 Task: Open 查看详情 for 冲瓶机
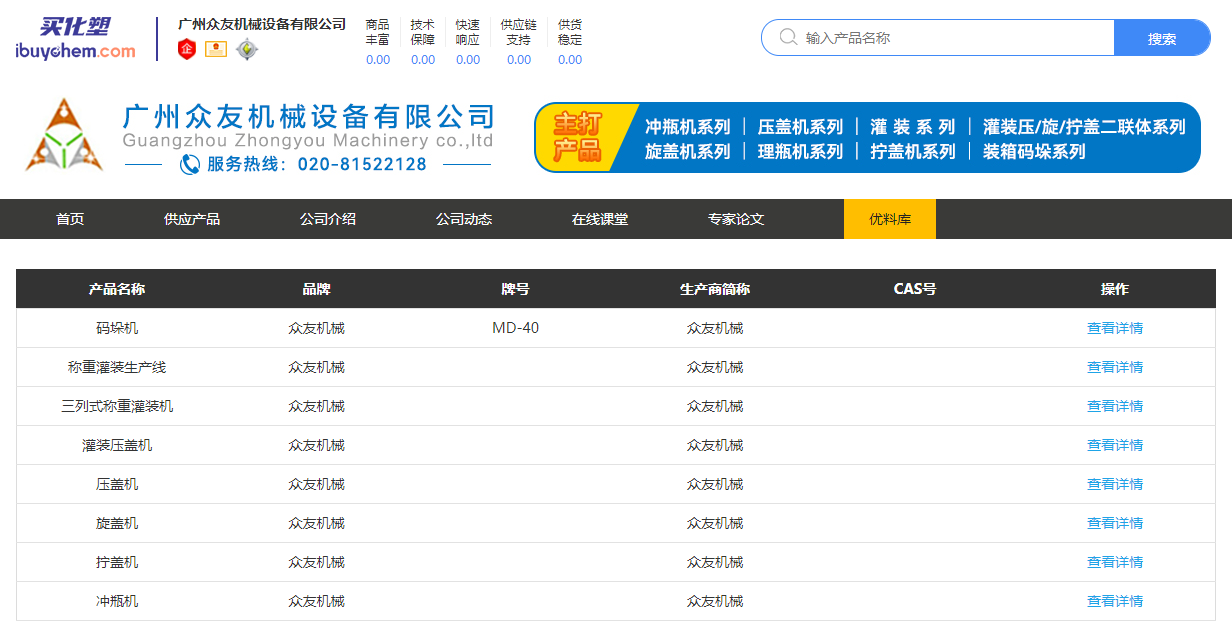1115,601
